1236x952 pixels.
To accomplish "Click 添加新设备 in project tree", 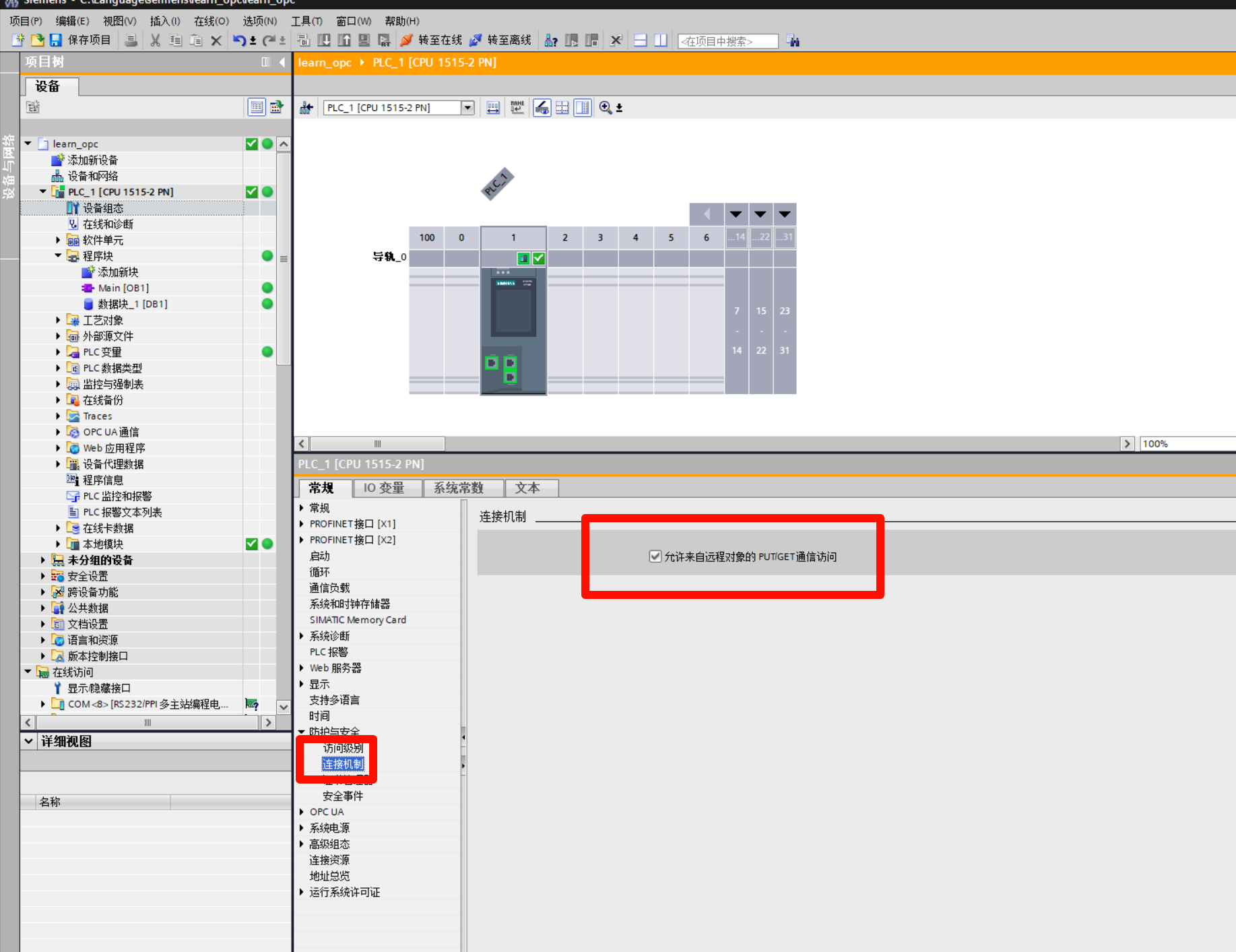I will [93, 160].
